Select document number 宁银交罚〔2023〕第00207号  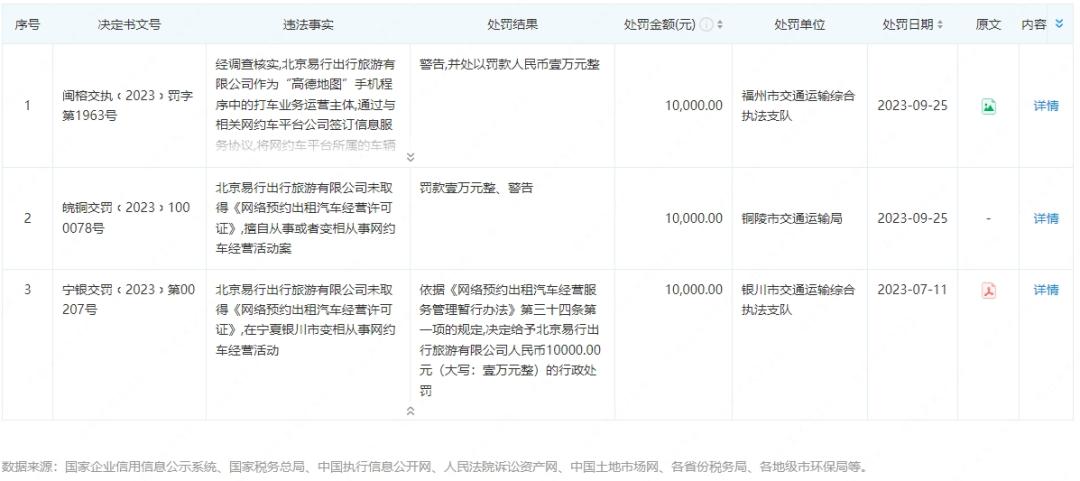pos(128,299)
